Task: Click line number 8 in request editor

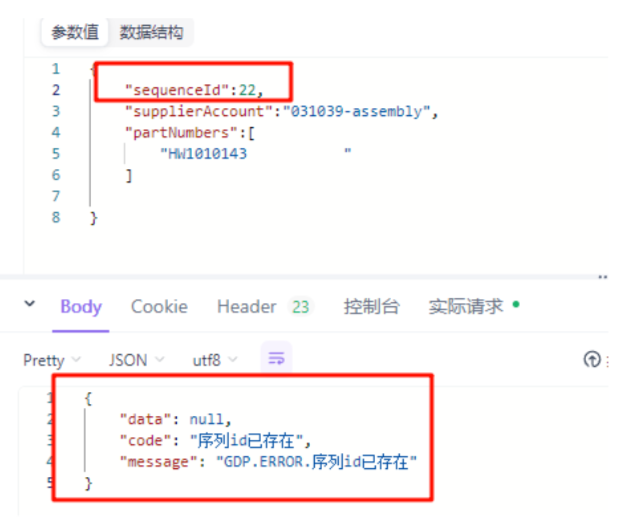Action: tap(56, 217)
